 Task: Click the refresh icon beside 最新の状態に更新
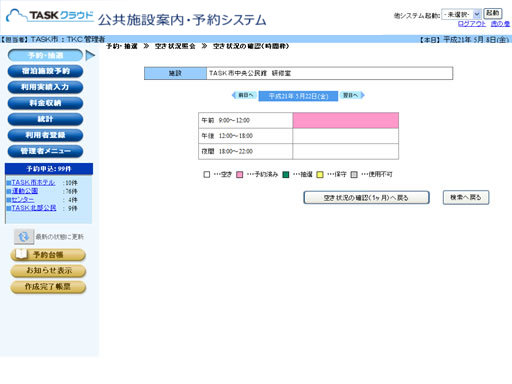pyautogui.click(x=24, y=237)
